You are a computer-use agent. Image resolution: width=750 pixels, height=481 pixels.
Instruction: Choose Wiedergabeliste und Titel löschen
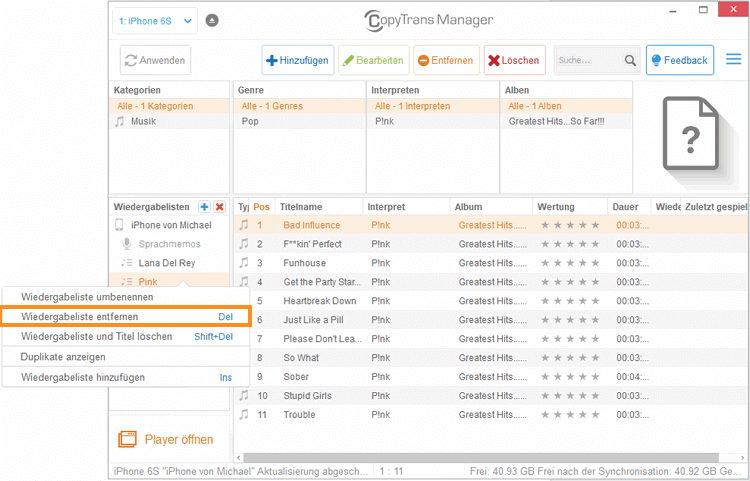coord(126,337)
